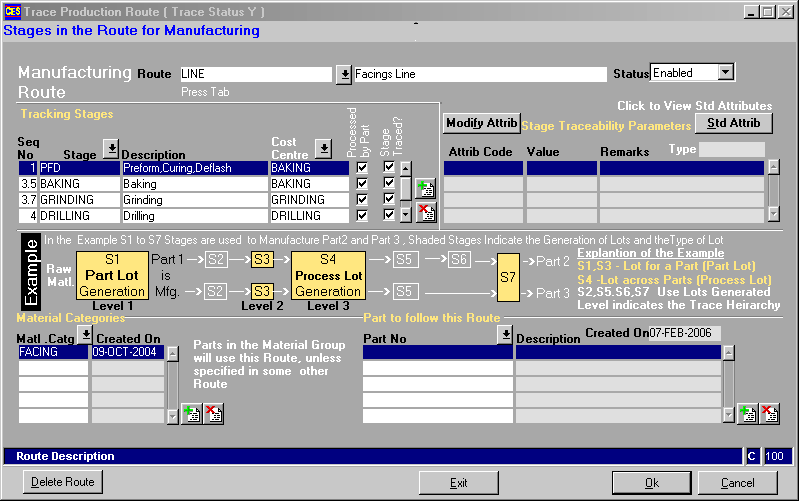
Task: Delete row in Part to follow Route
Action: click(769, 413)
